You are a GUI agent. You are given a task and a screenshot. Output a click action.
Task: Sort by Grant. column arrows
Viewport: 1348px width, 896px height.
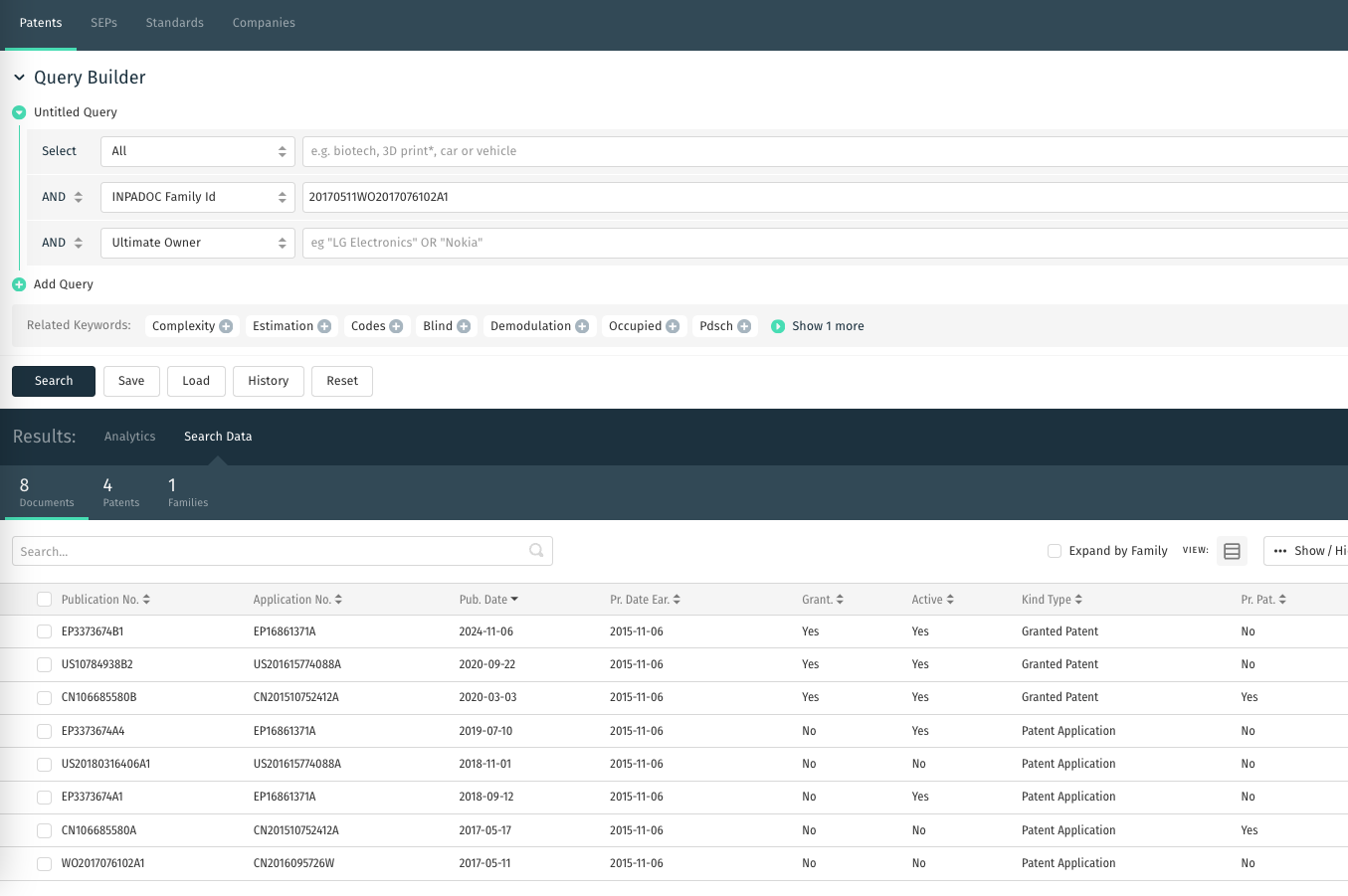click(x=840, y=600)
